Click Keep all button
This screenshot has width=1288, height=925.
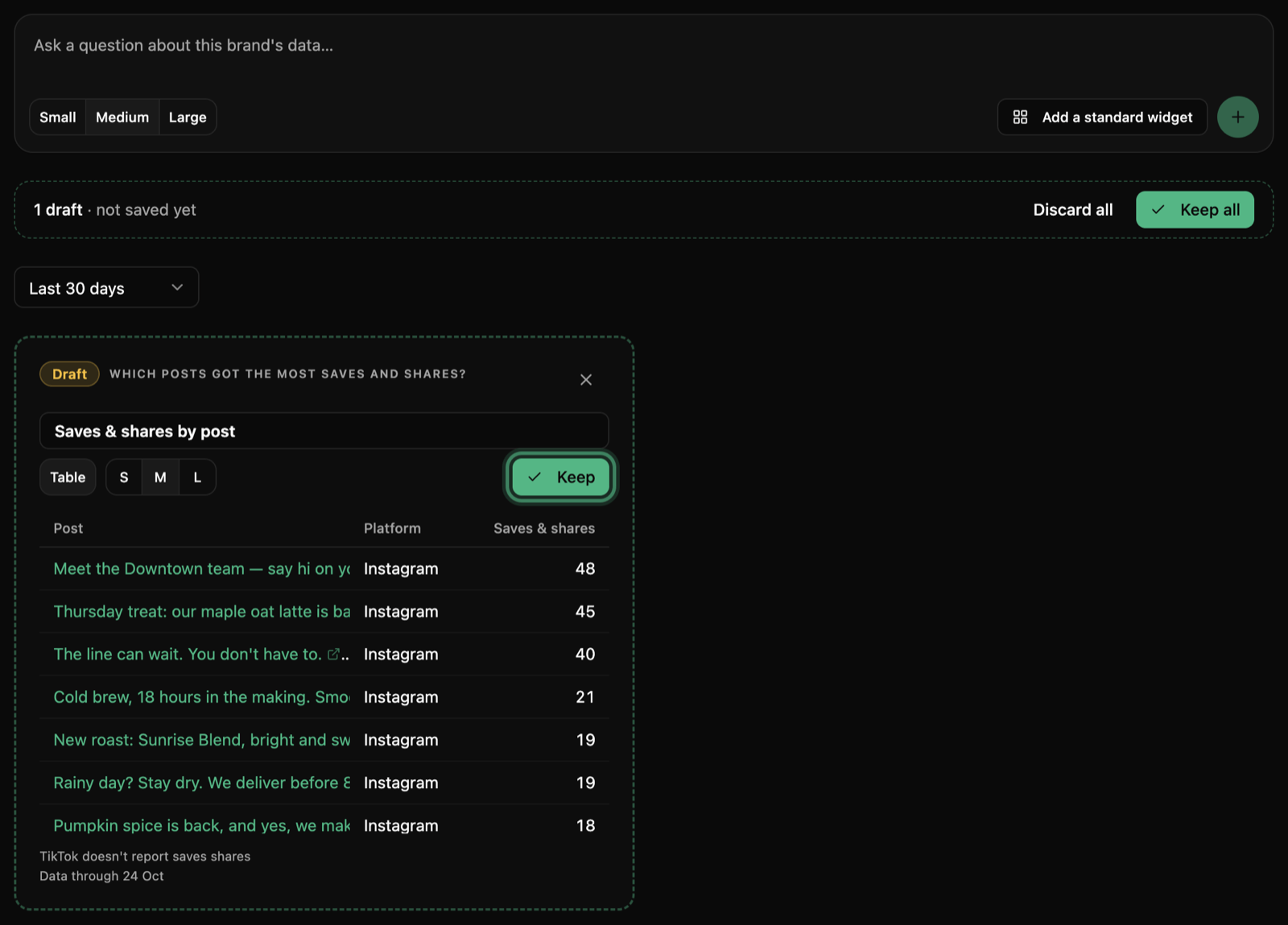pyautogui.click(x=1195, y=209)
